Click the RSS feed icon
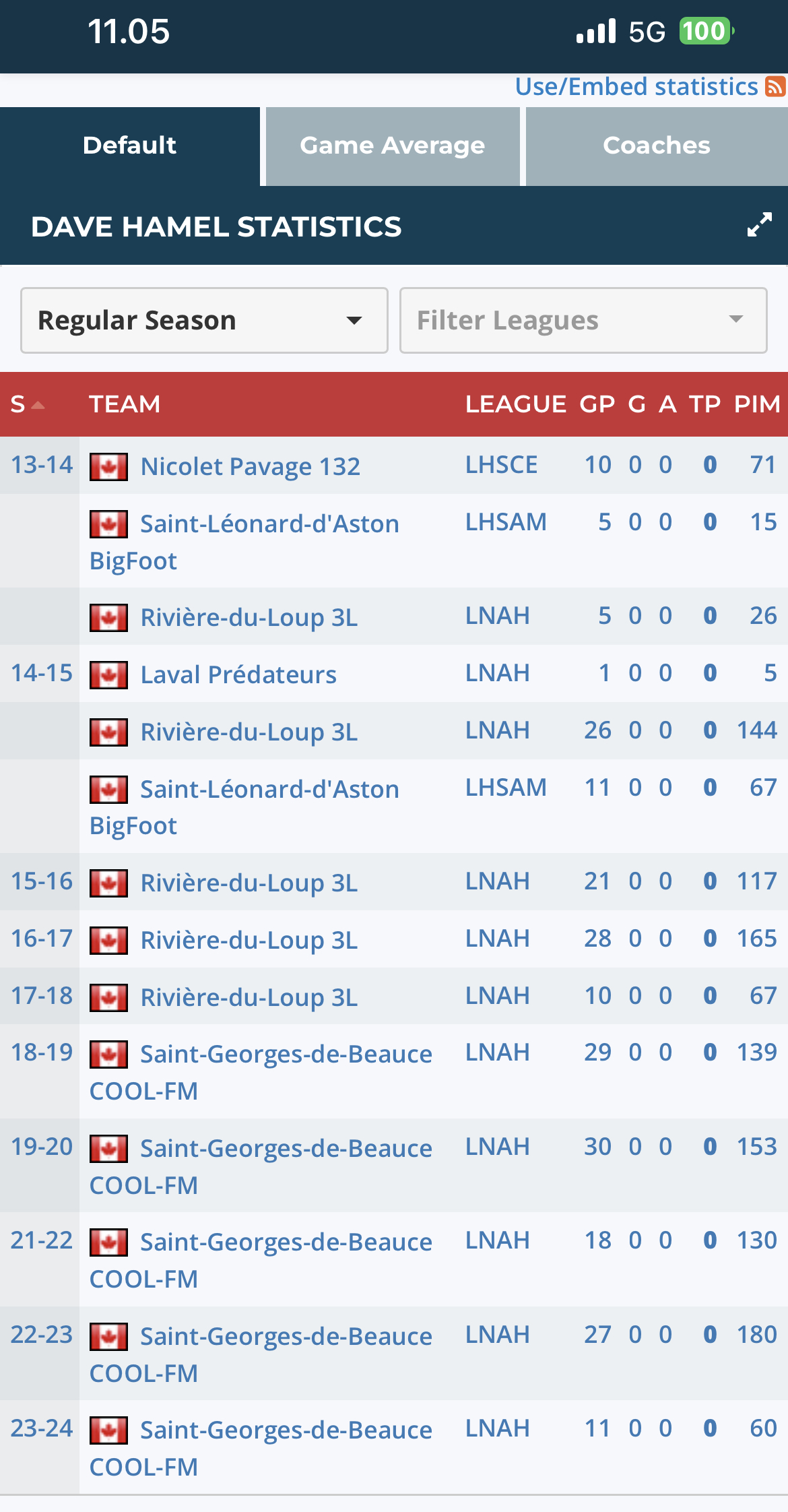 pos(775,87)
